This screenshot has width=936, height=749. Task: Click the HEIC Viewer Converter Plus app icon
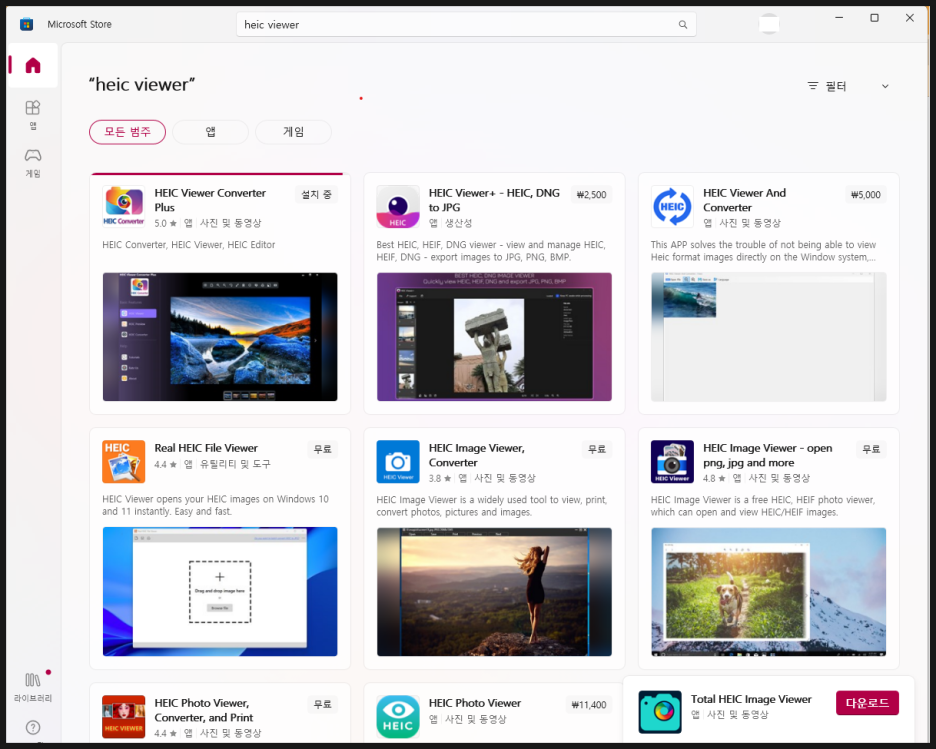click(x=124, y=206)
